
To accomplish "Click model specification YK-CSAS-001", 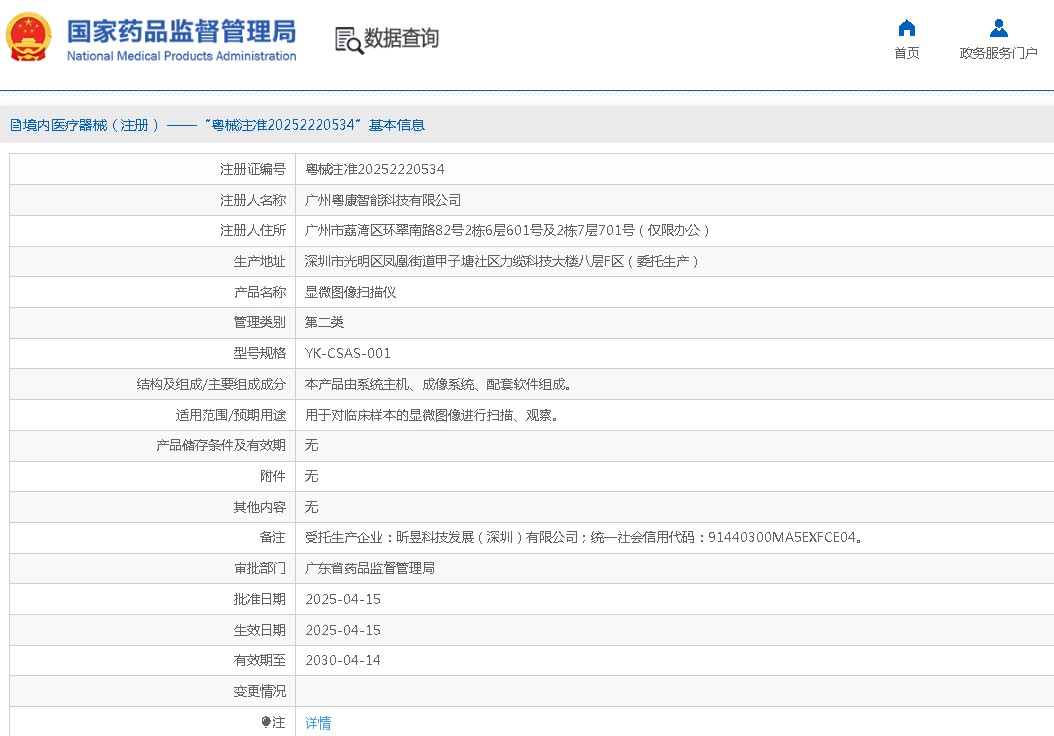I will tap(348, 353).
